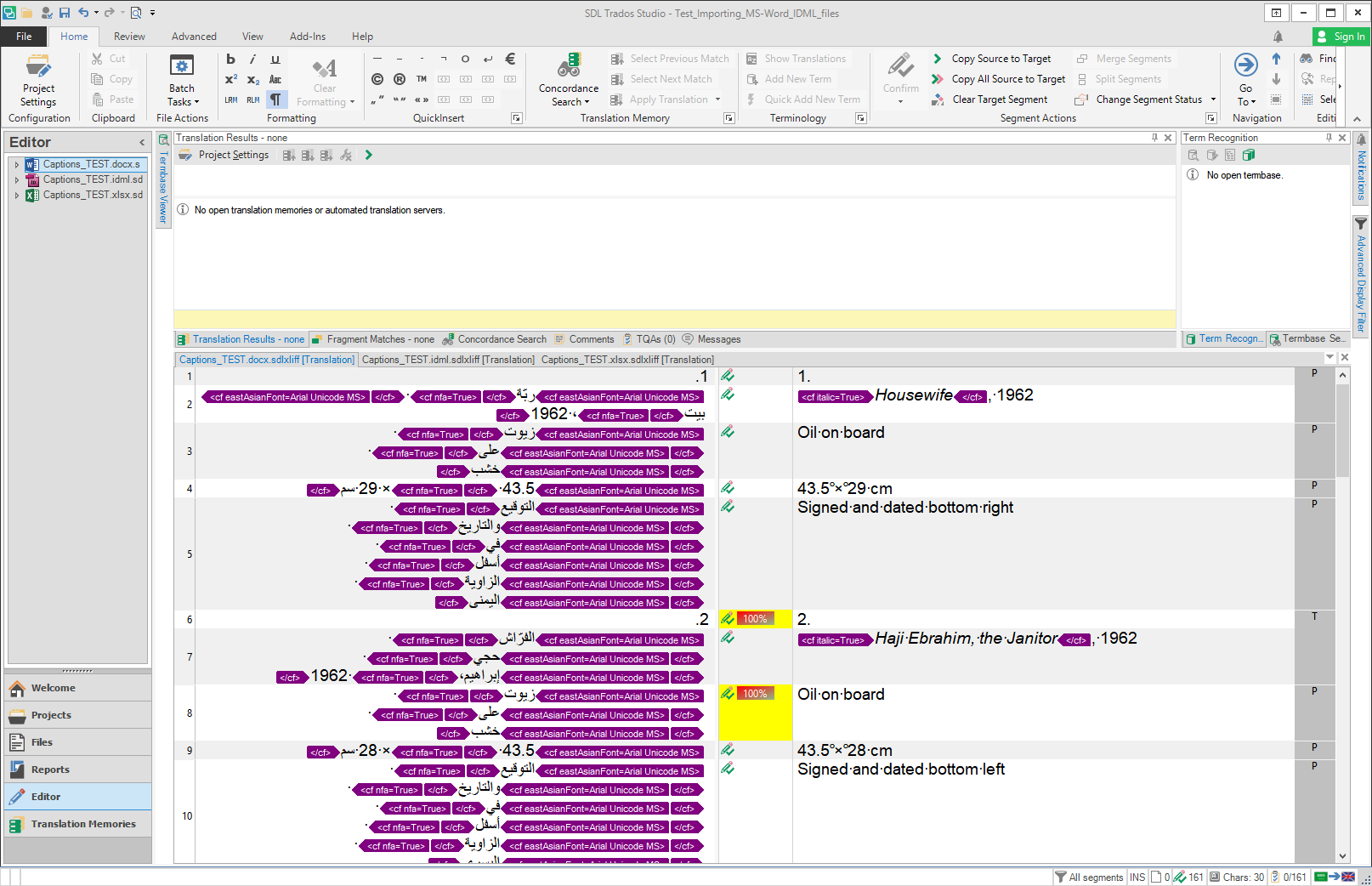Click target segment 'Oil on board' row 3
This screenshot has height=886, width=1372.
(x=1043, y=451)
